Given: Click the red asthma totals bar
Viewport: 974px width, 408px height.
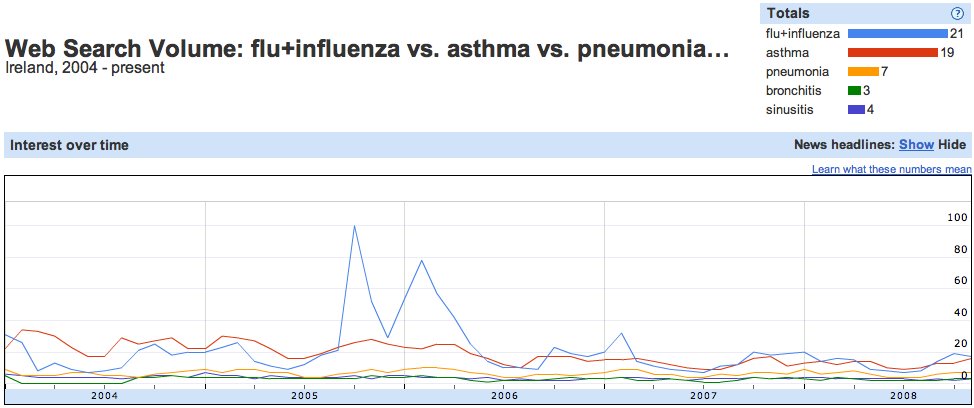Looking at the screenshot, I should click(893, 53).
